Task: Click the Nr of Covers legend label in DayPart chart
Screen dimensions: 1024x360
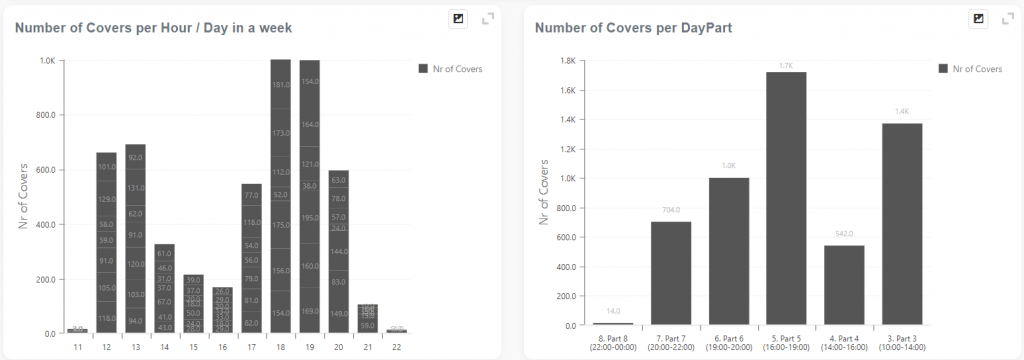Action: pos(977,69)
